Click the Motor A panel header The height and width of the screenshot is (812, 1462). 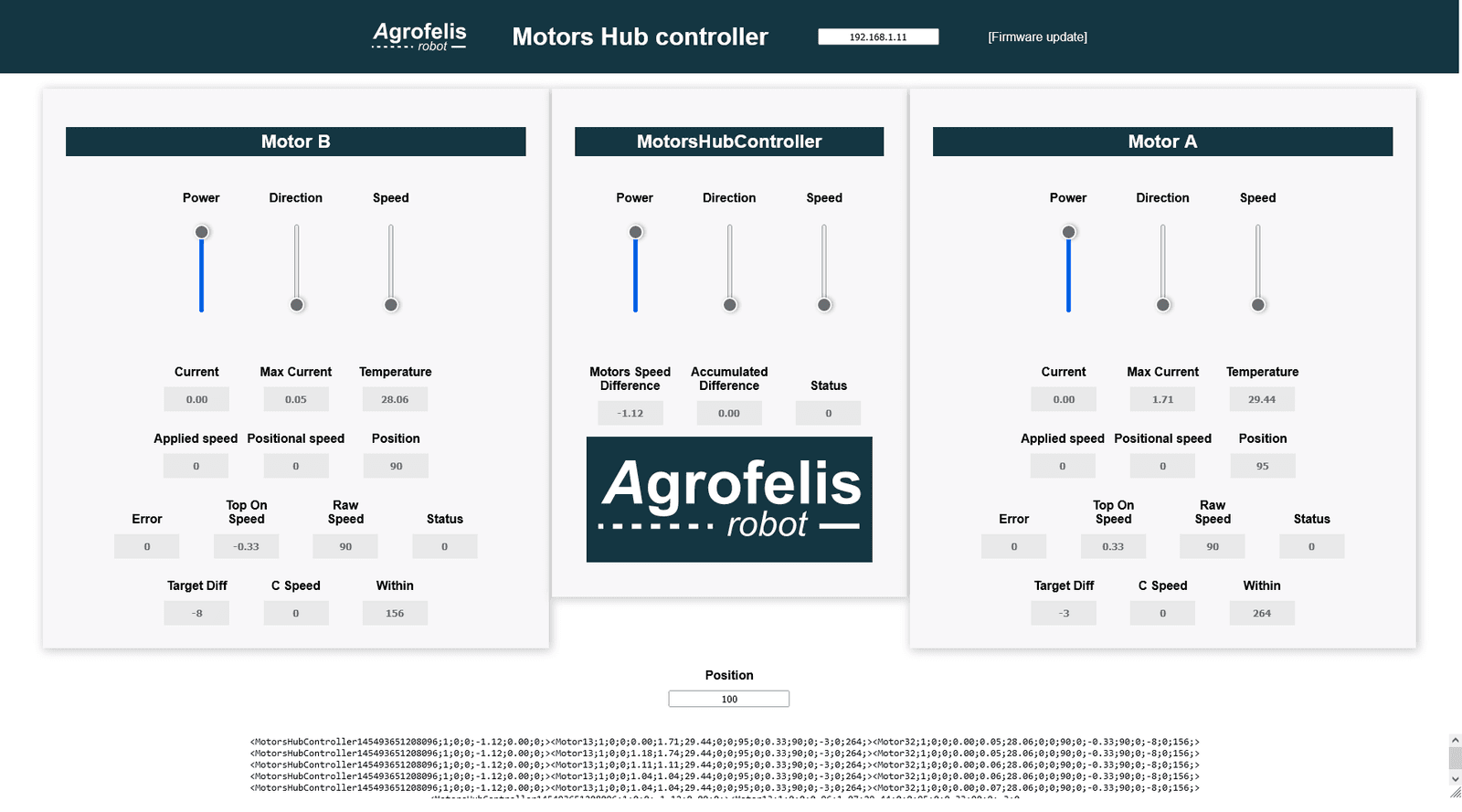tap(1162, 142)
